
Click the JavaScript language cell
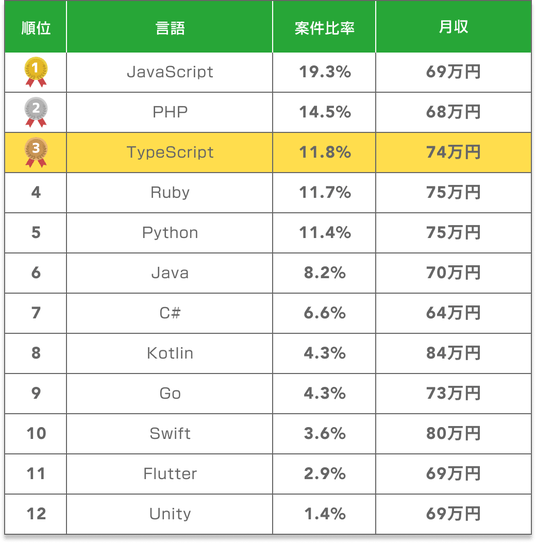169,72
